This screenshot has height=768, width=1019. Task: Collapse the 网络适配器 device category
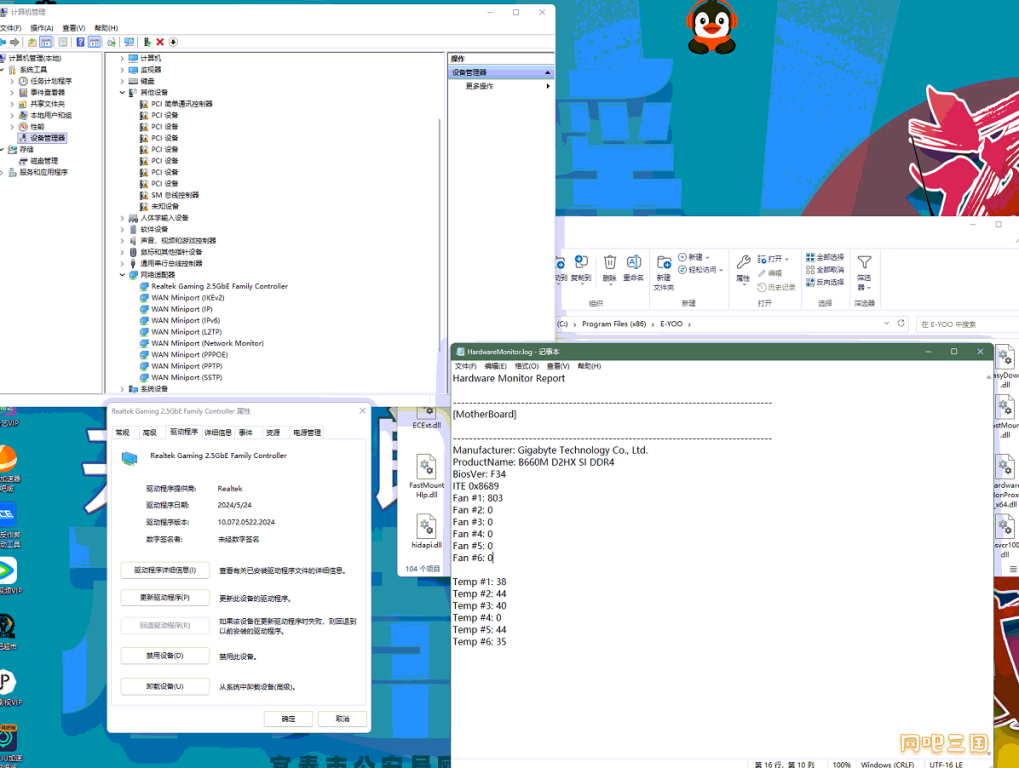[122, 275]
